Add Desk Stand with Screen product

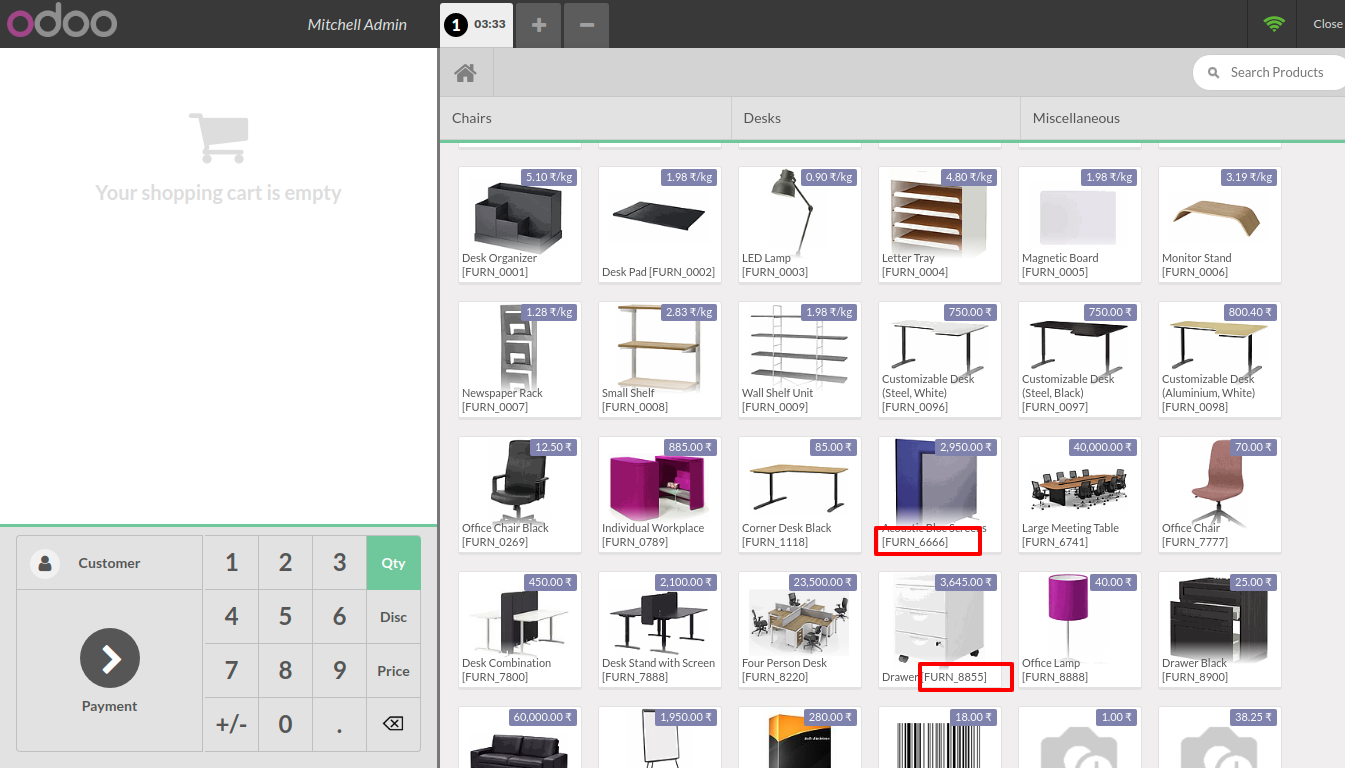(x=660, y=630)
